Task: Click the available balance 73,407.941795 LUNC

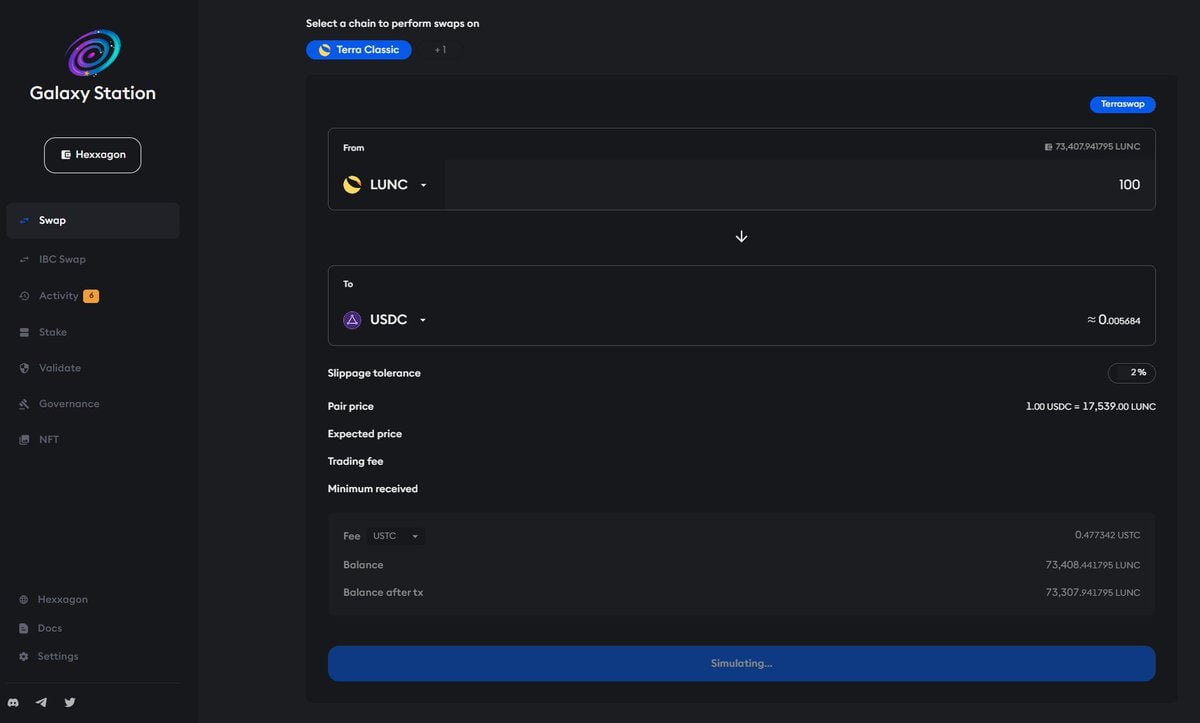Action: coord(1092,147)
